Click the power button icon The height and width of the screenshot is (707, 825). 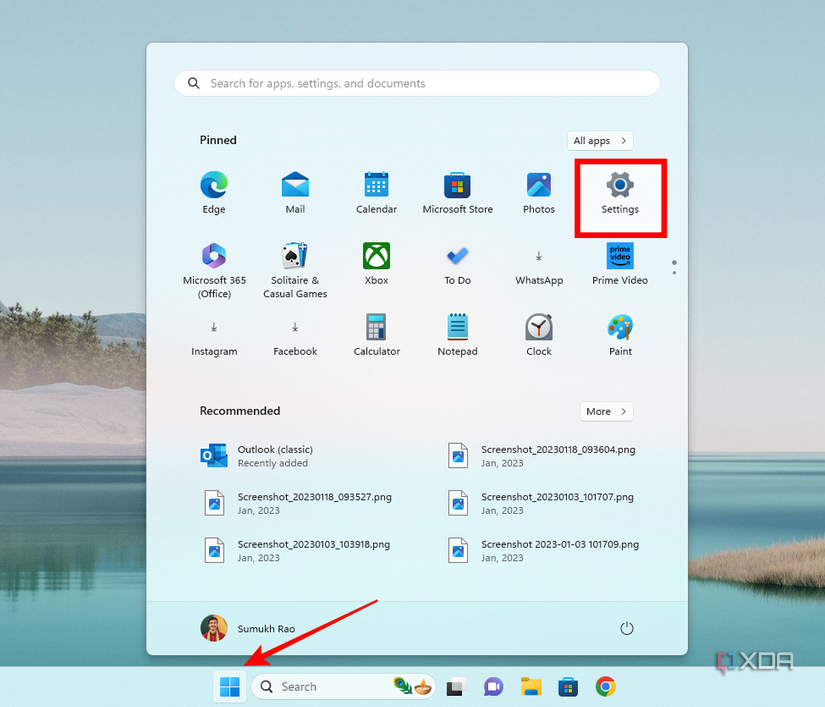[x=627, y=628]
